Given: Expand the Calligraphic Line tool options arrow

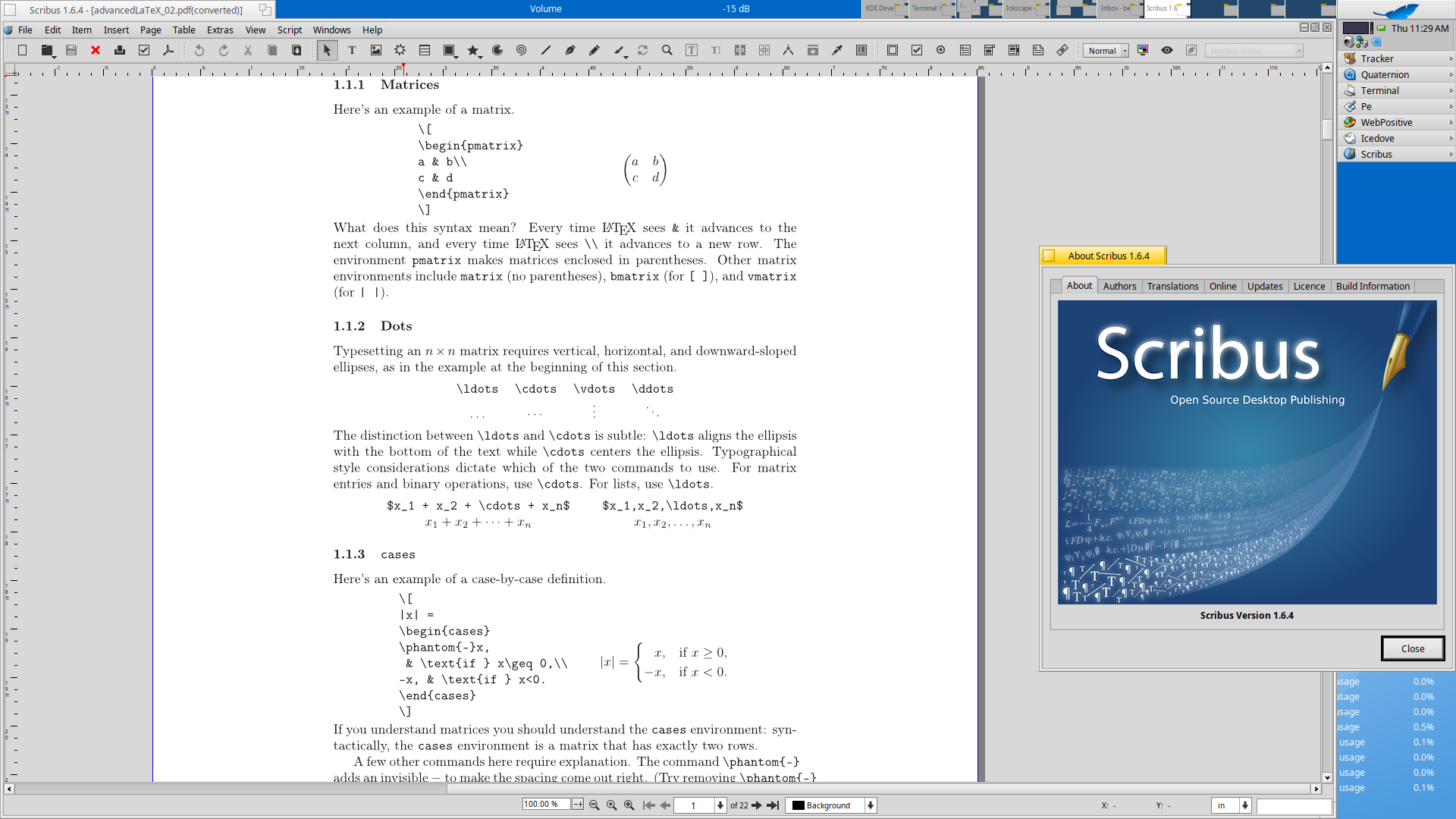Looking at the screenshot, I should point(626,57).
